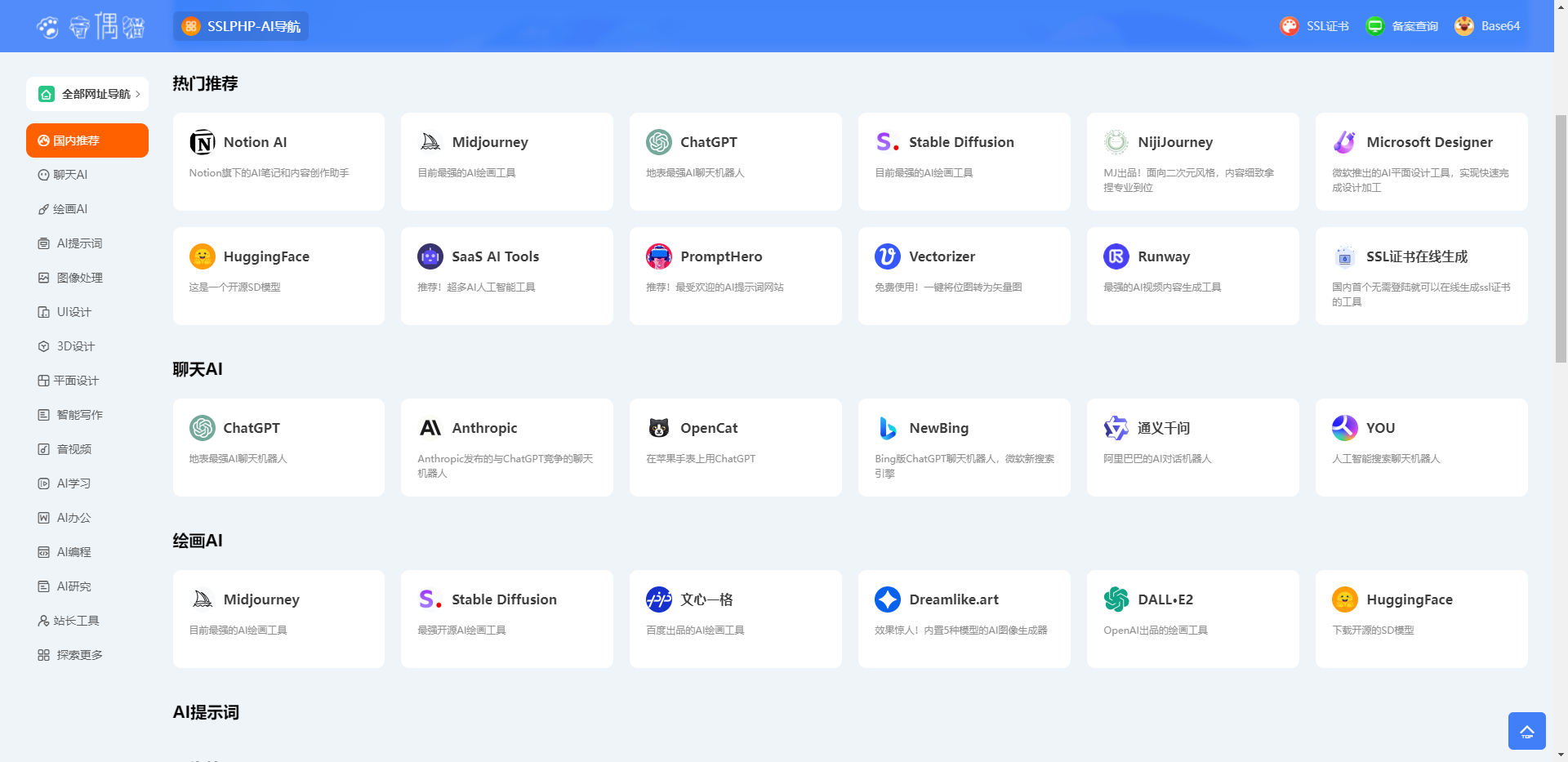Open the HuggingFace title in 绘画AI section
Screen dimensions: 1568x762
click(x=1410, y=599)
